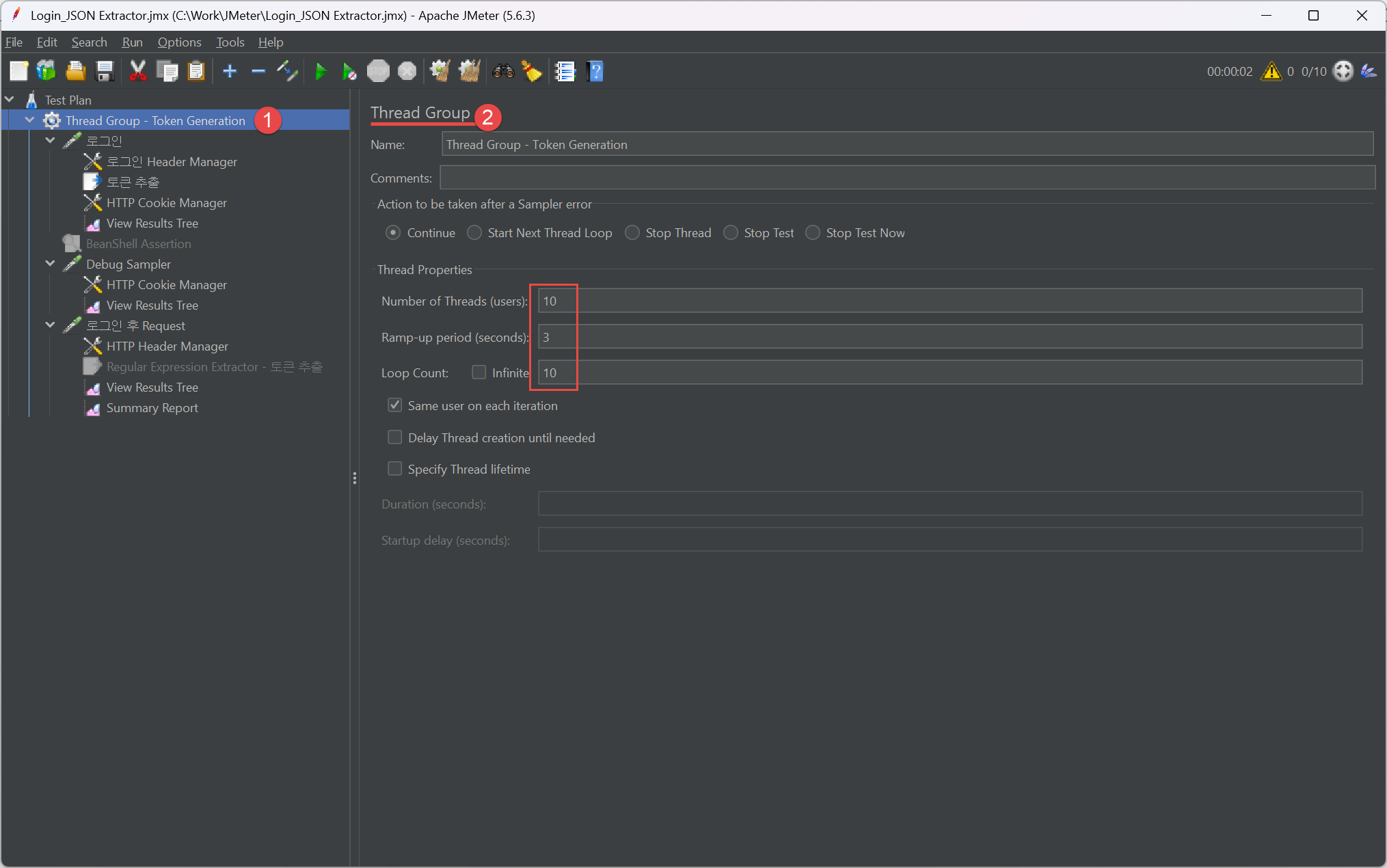Click the Clear All broom icons button
The image size is (1387, 868).
[469, 71]
